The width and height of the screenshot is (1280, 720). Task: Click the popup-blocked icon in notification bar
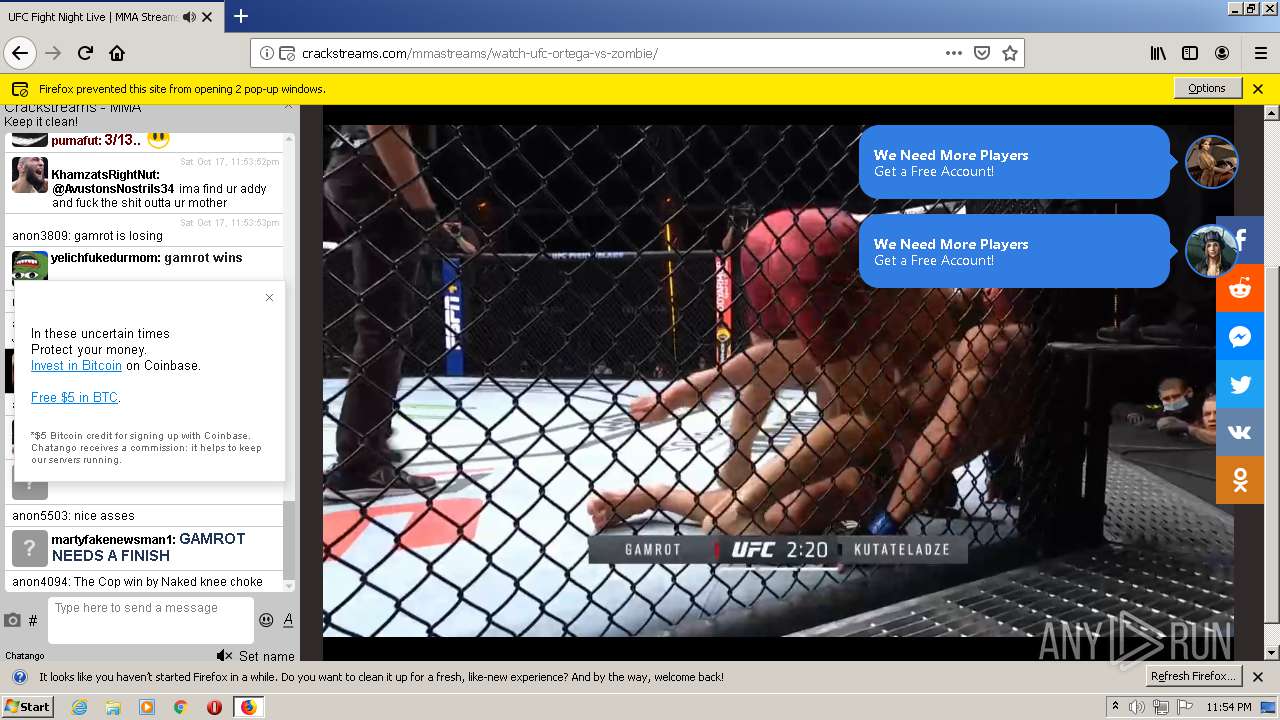[19, 88]
